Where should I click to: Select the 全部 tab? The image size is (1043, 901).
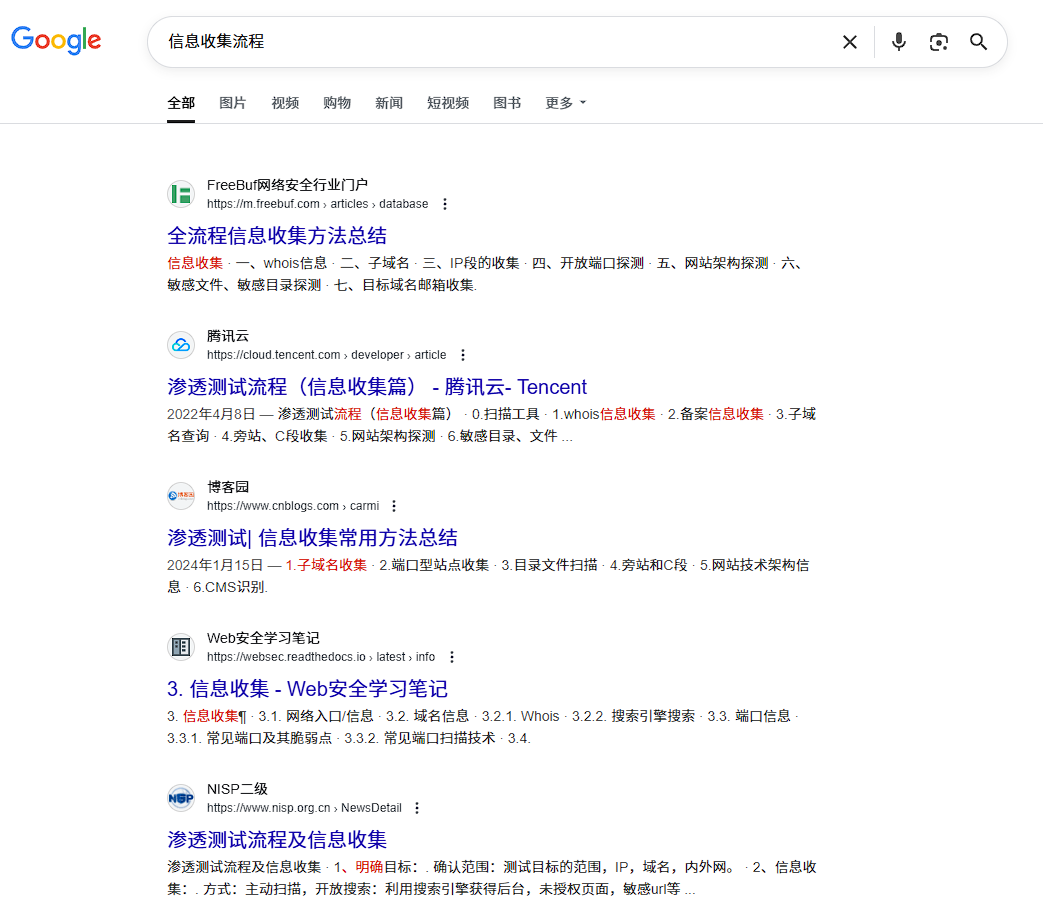point(181,103)
